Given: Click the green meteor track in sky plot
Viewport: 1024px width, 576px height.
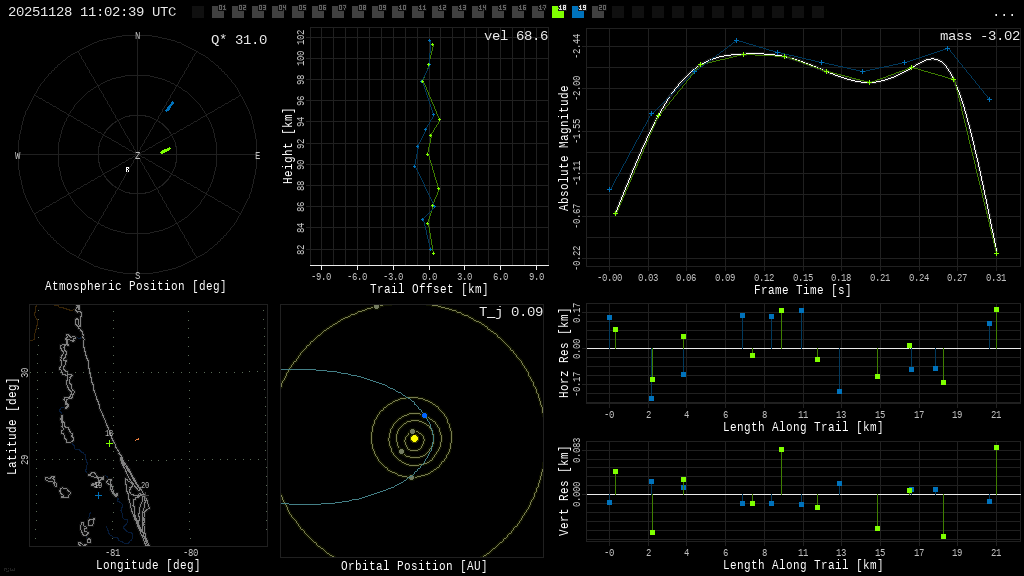Looking at the screenshot, I should [165, 150].
